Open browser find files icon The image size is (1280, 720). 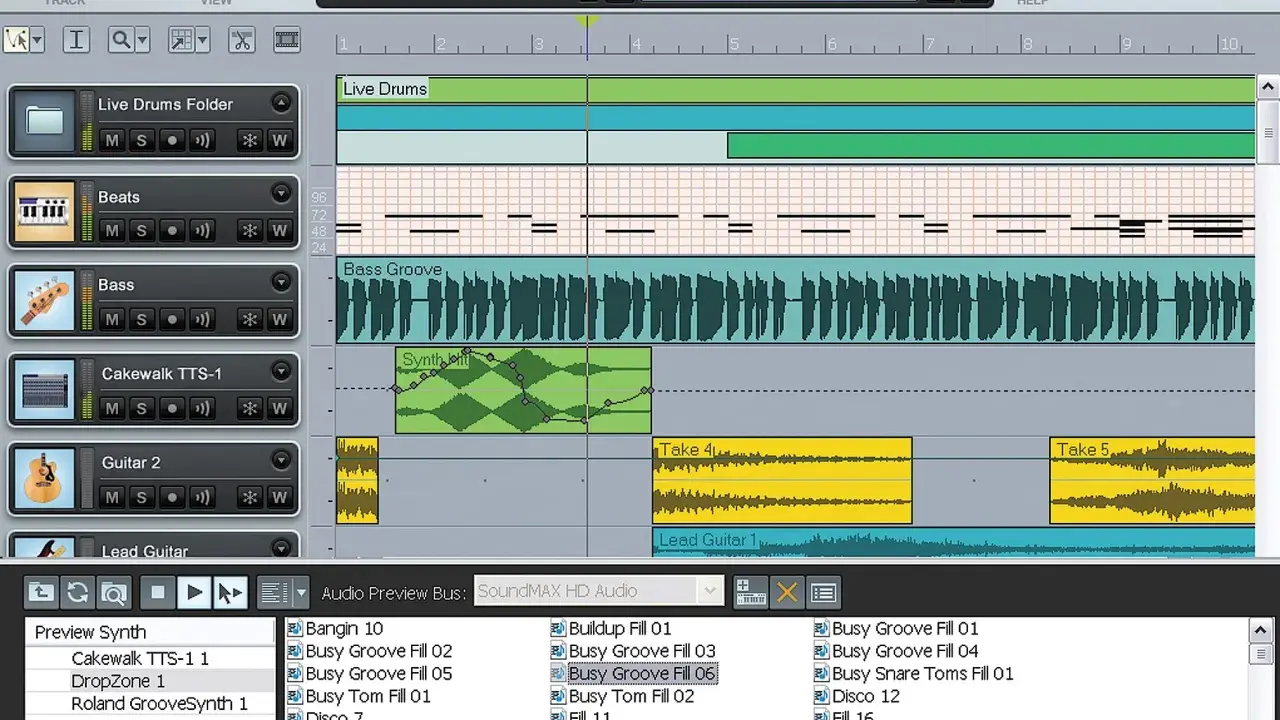pos(113,592)
